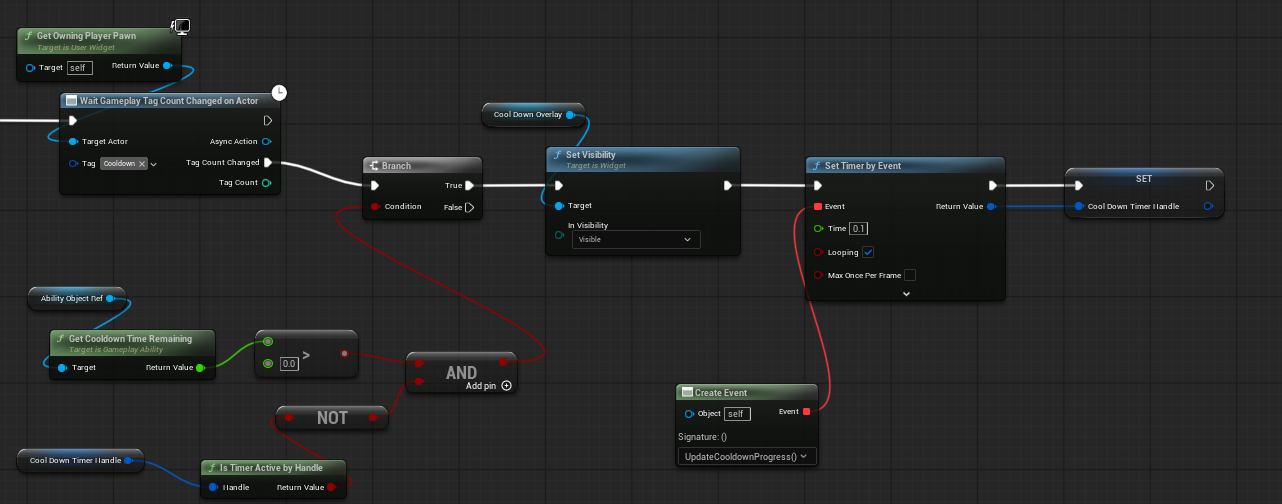Click the Tag Count Changed exec pin

[x=268, y=162]
